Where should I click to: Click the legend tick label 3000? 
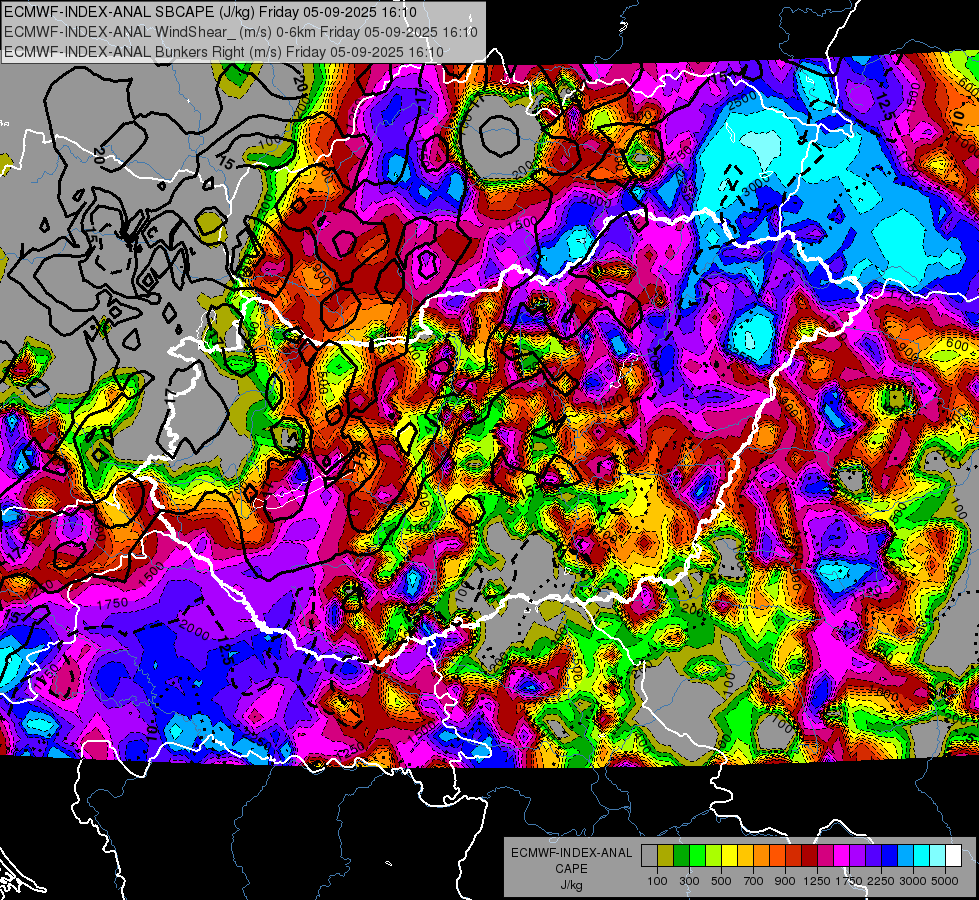(x=913, y=881)
